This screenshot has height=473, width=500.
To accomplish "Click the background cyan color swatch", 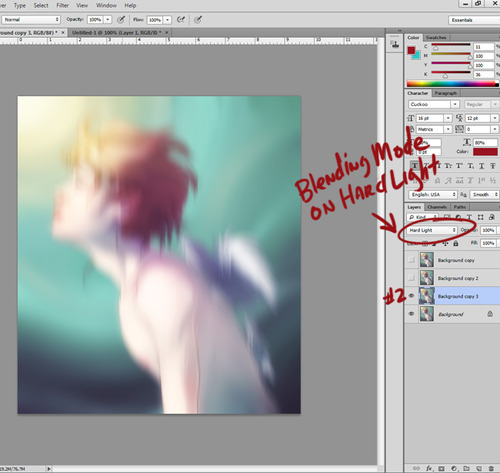I will pos(416,56).
